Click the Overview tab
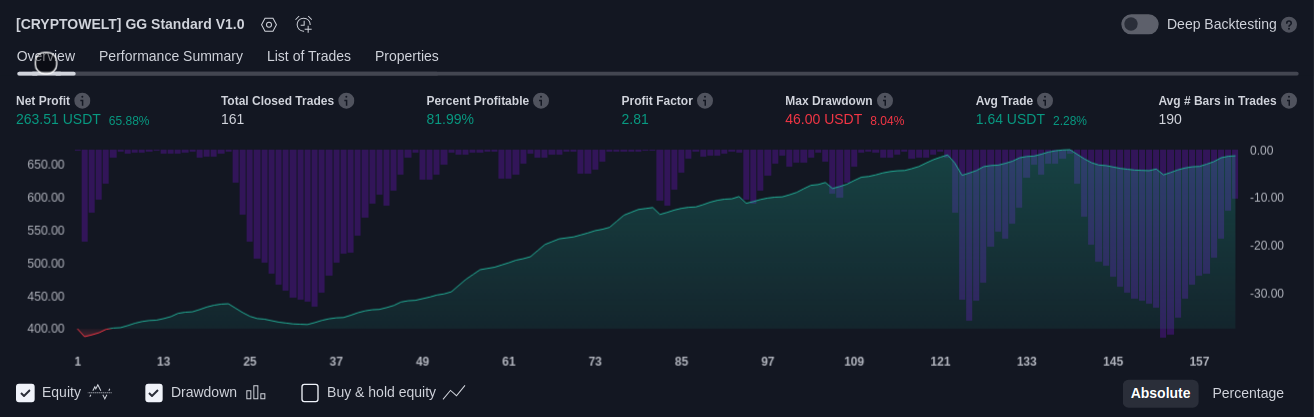The image size is (1314, 417). click(x=46, y=56)
